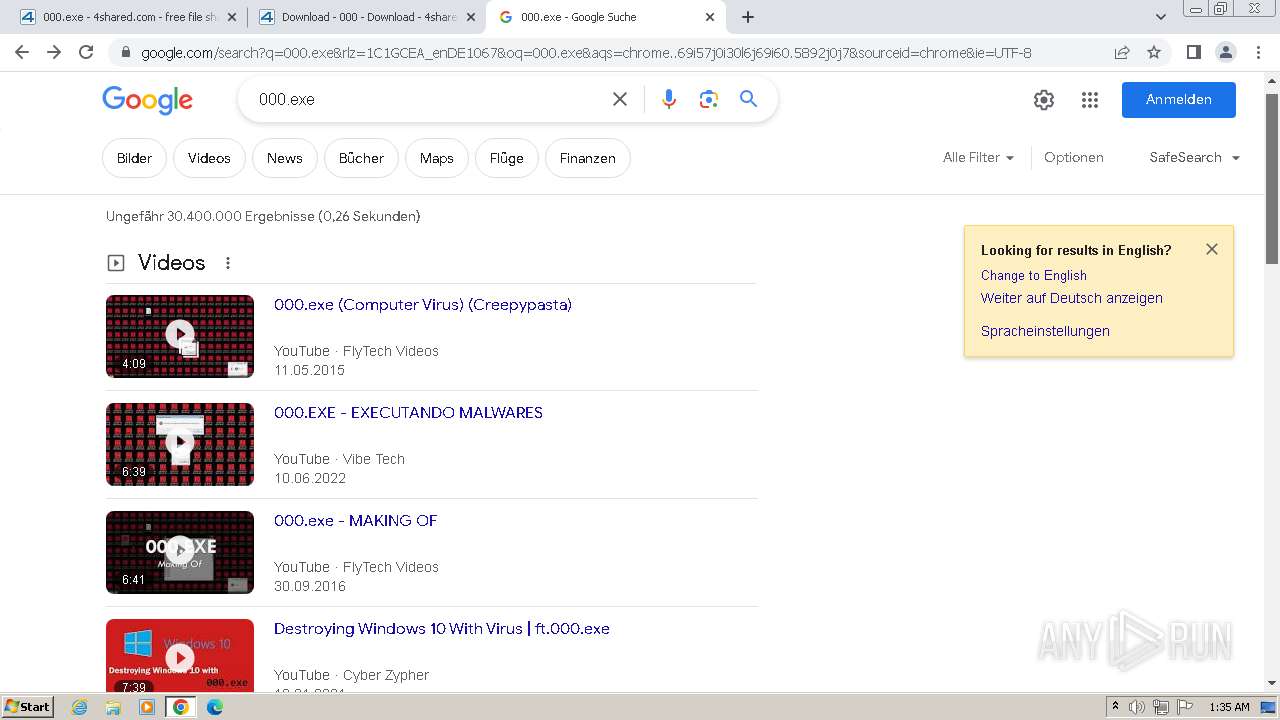Close the Download - 000 tab

click(471, 17)
